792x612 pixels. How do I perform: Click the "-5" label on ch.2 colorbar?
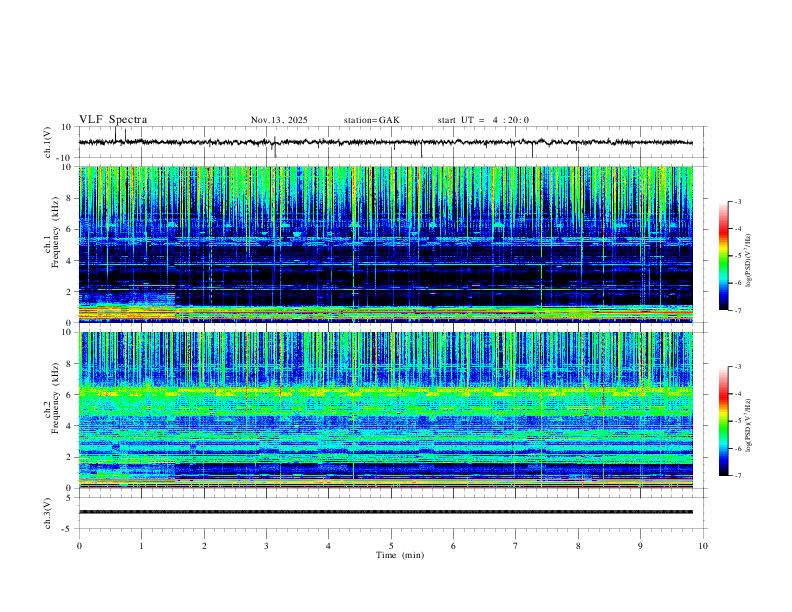[738, 421]
